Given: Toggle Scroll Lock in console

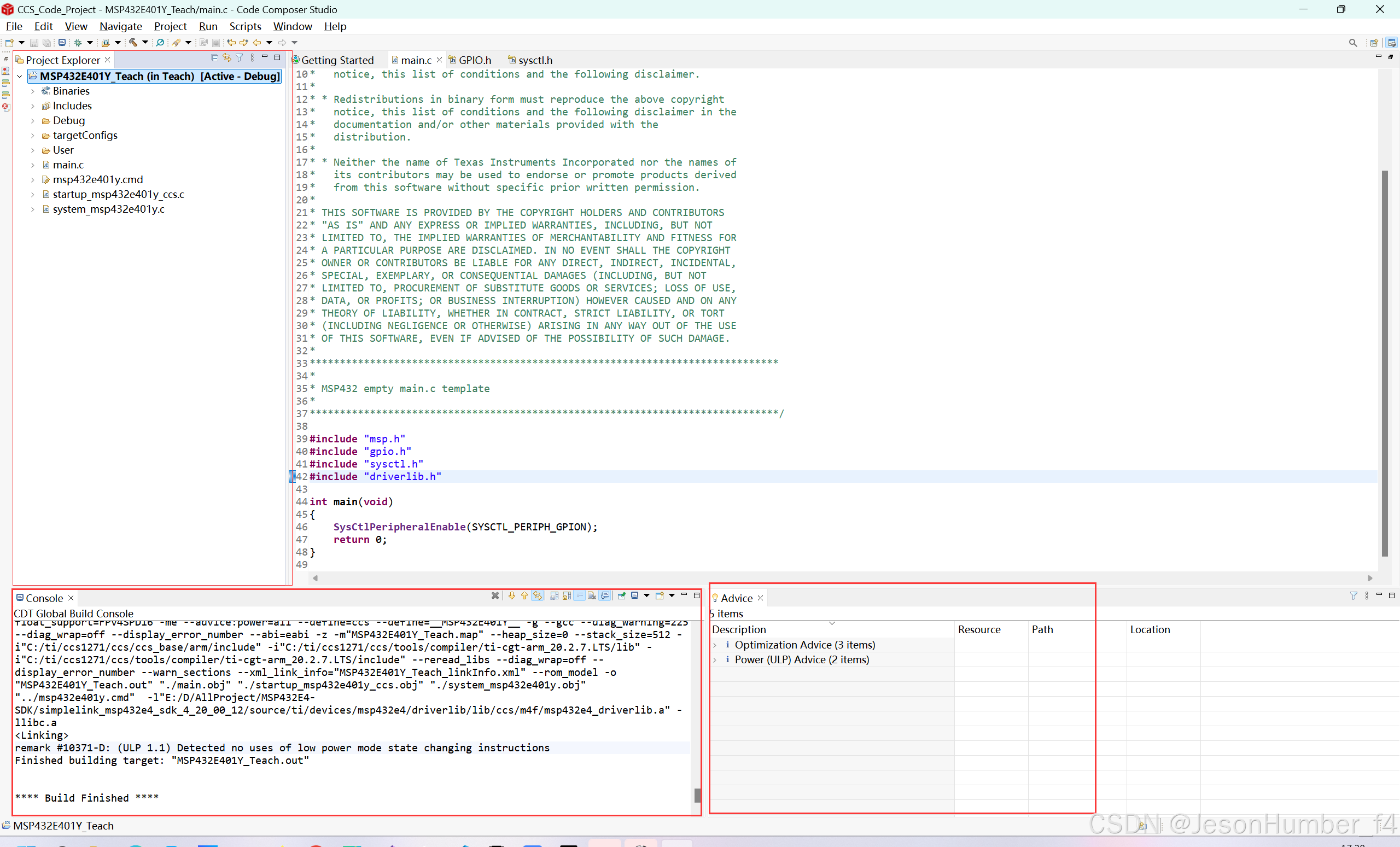Looking at the screenshot, I should pos(567,595).
